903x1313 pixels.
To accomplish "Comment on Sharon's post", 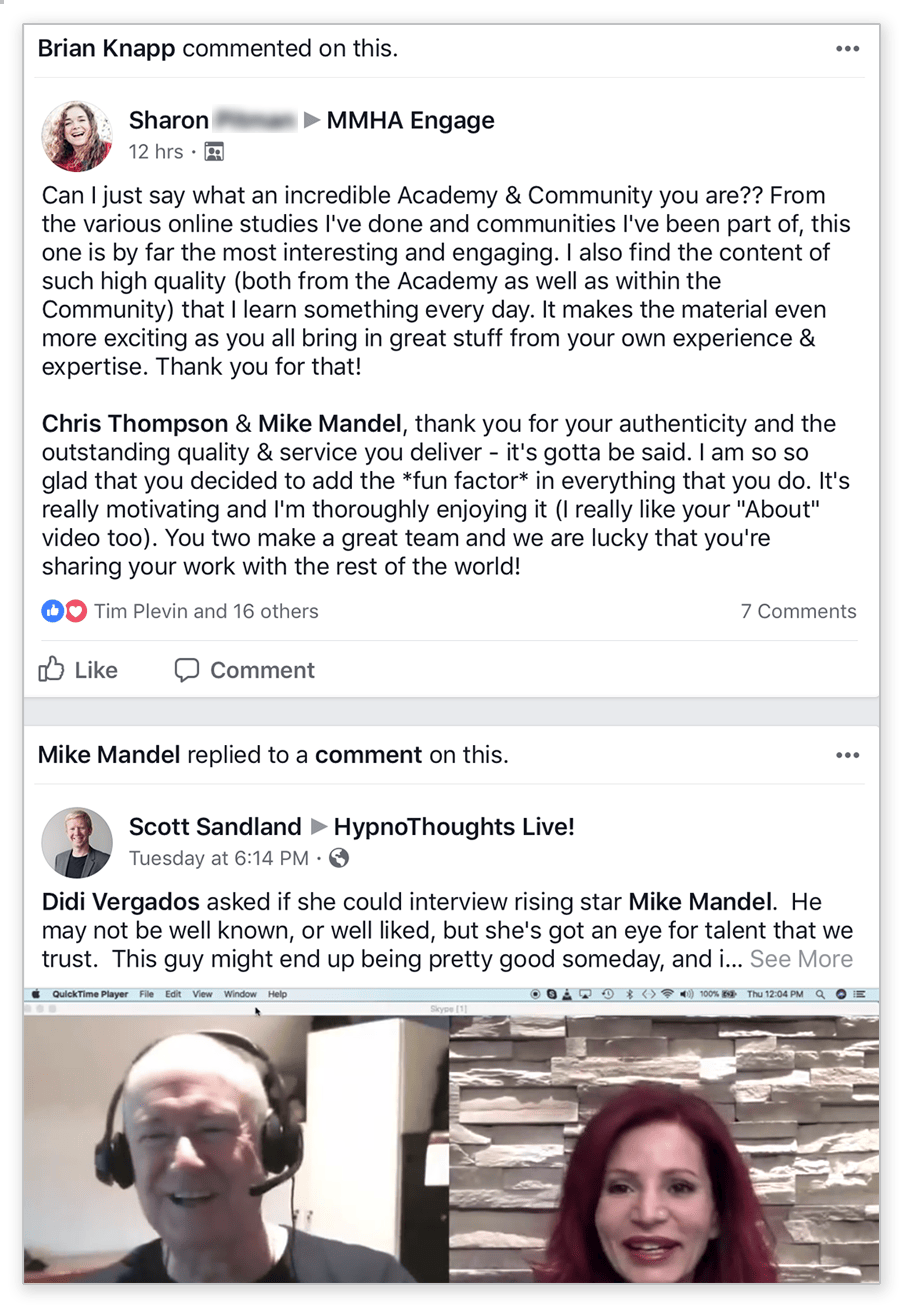I will click(x=245, y=670).
